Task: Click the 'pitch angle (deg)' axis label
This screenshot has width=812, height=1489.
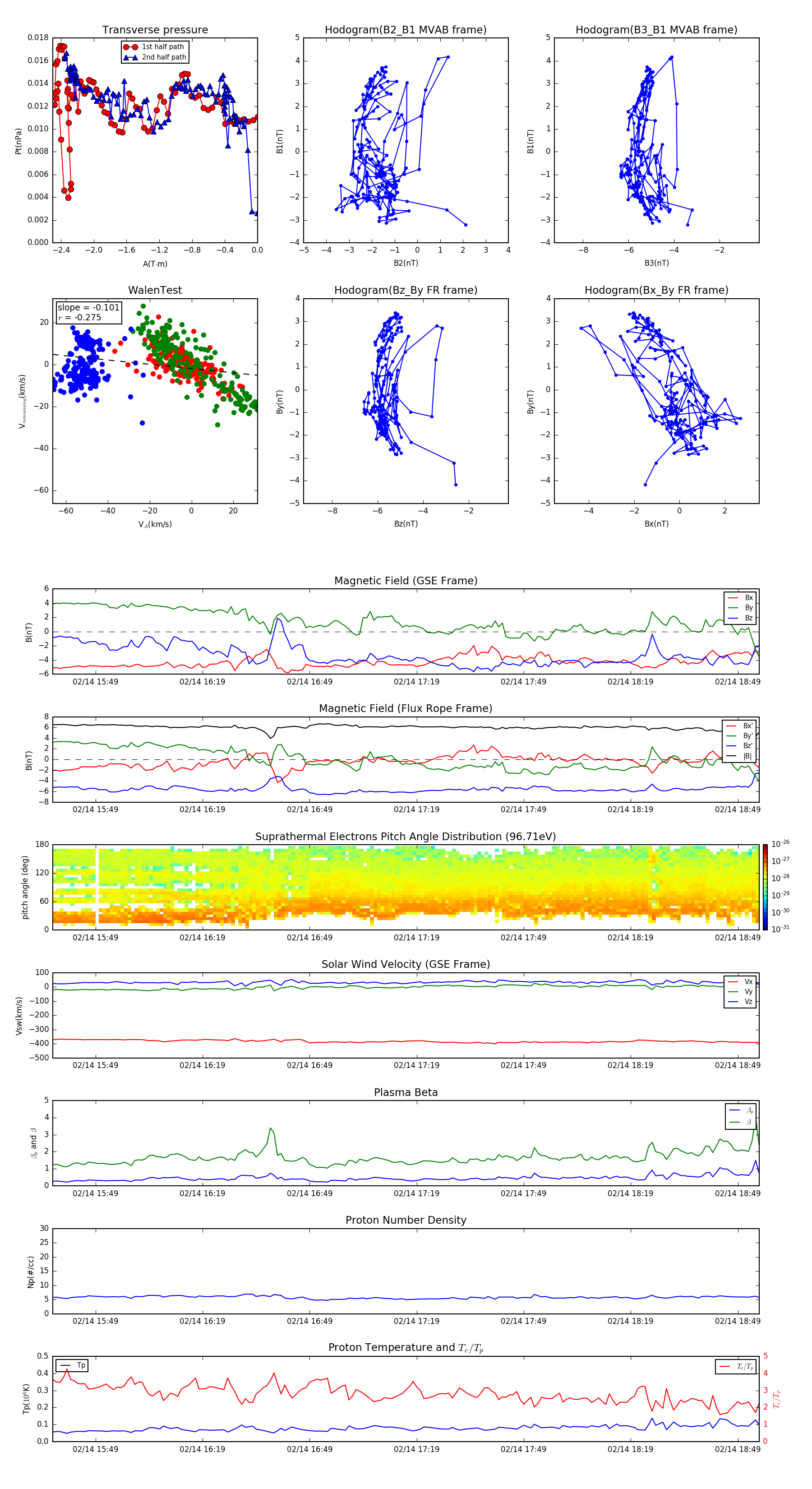Action: tap(25, 887)
